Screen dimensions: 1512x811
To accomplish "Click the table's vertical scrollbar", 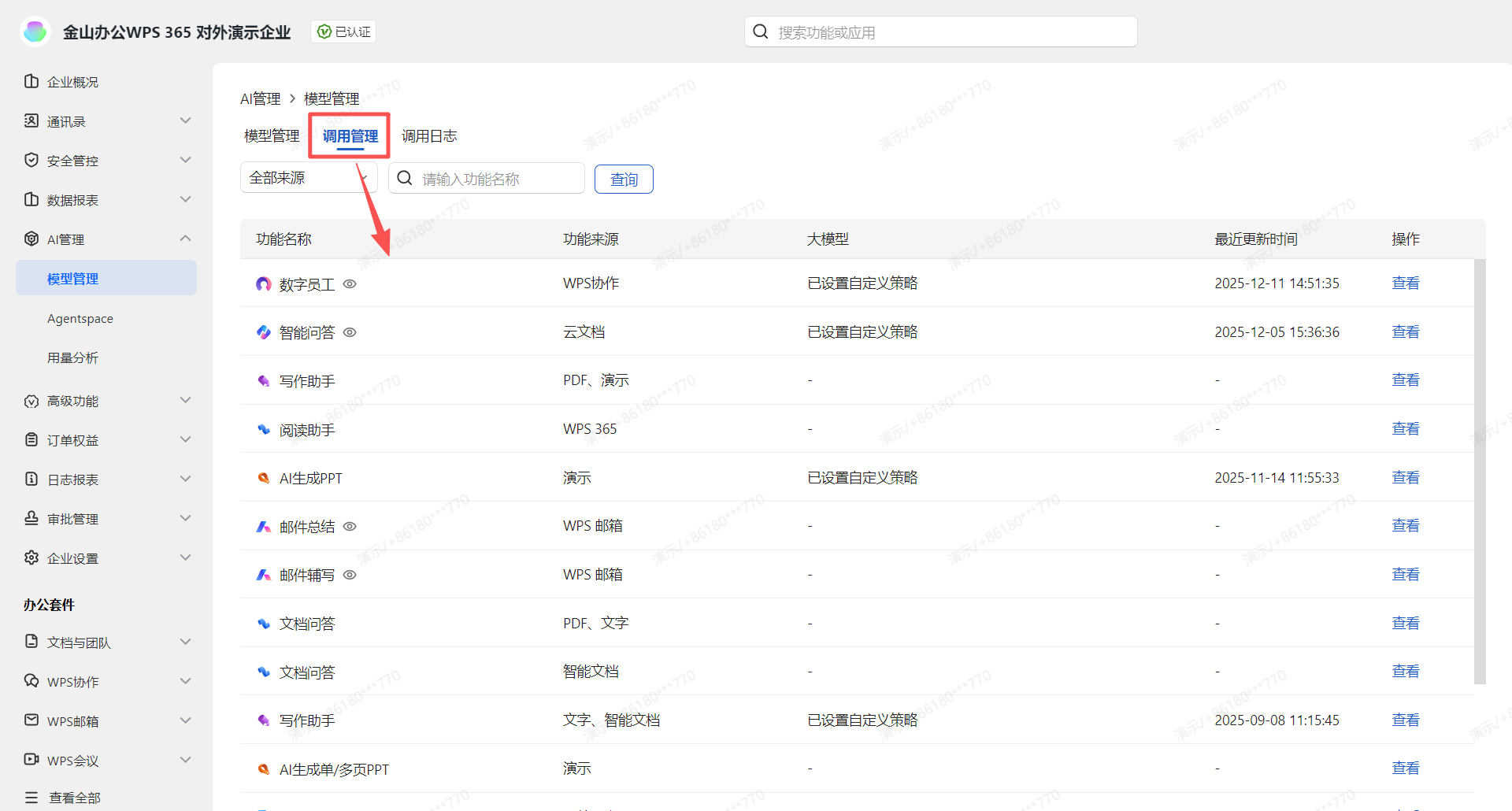I will pos(1480,471).
